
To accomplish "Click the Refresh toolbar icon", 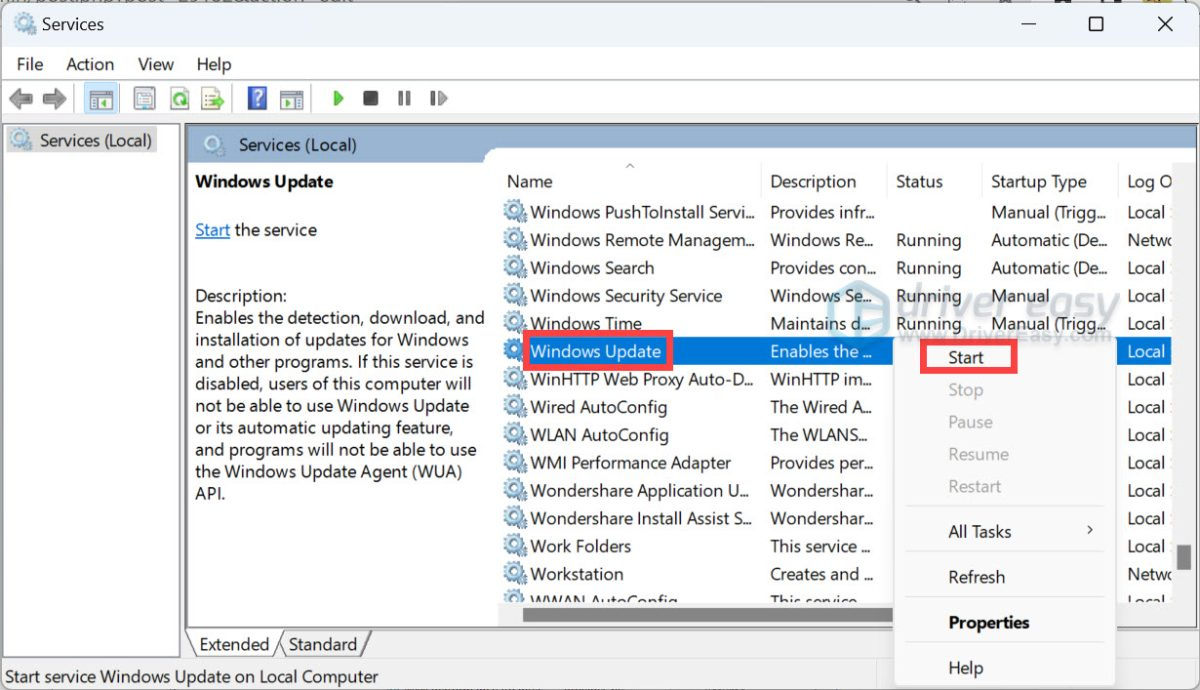I will point(179,98).
